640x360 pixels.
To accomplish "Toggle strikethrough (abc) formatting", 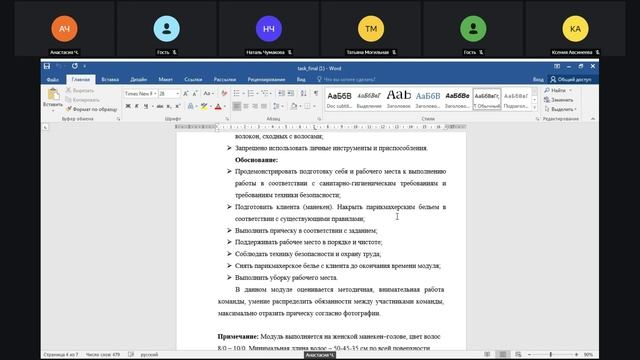I will [160, 106].
